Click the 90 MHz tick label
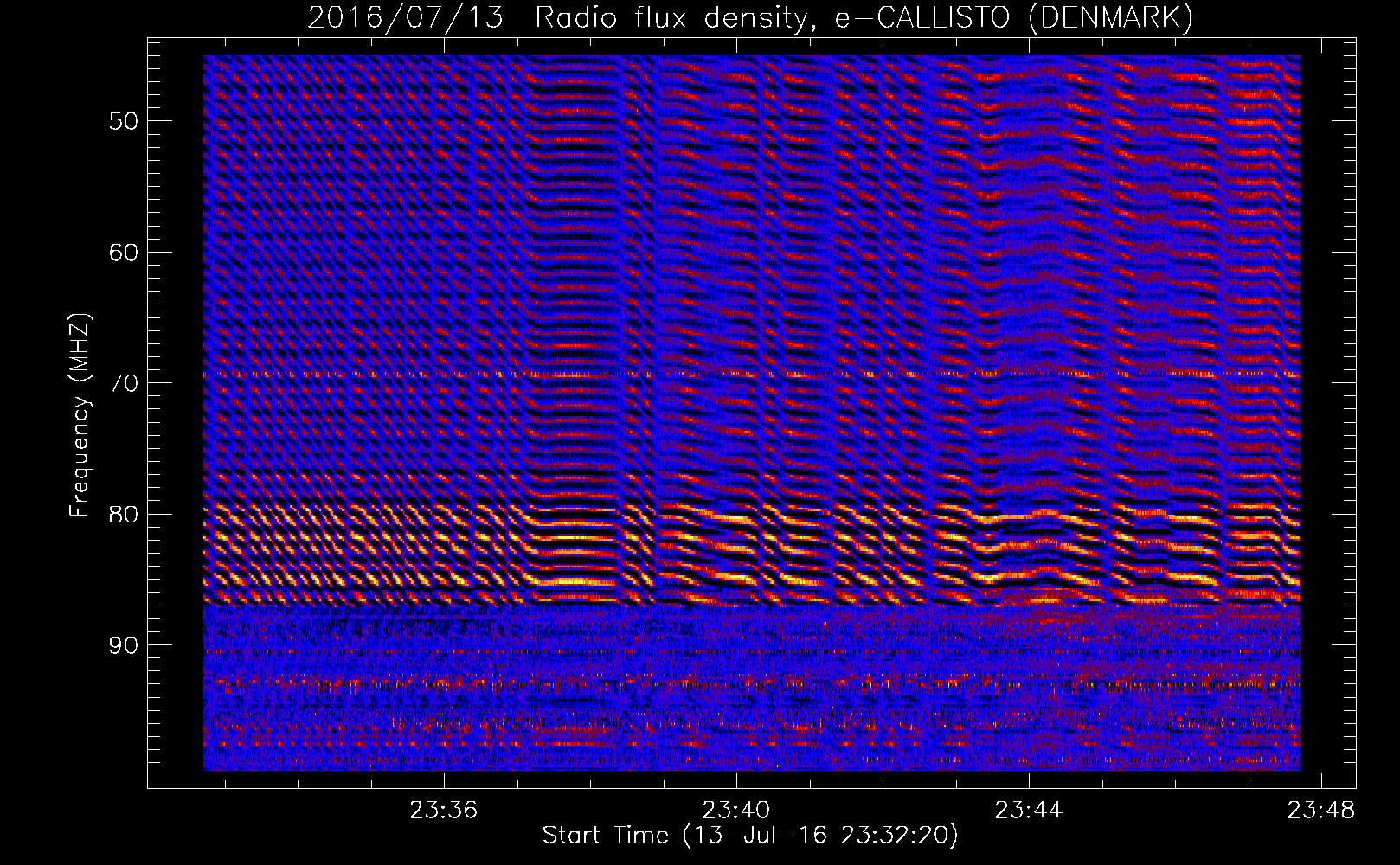1400x865 pixels. [124, 645]
